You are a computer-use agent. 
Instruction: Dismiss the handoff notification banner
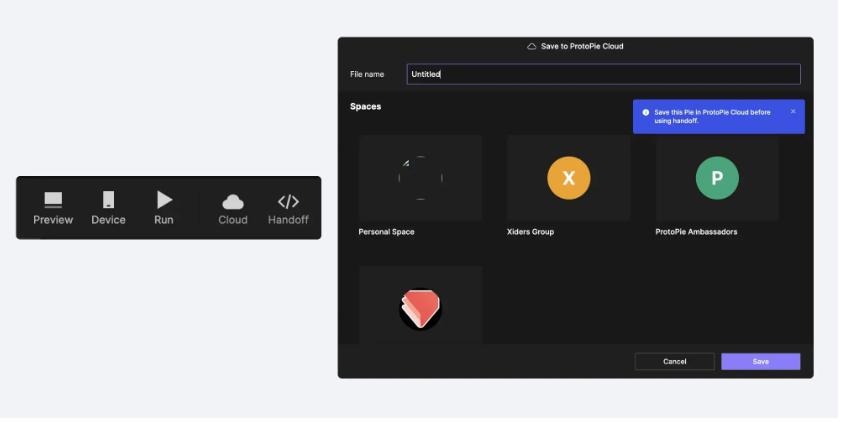(793, 111)
